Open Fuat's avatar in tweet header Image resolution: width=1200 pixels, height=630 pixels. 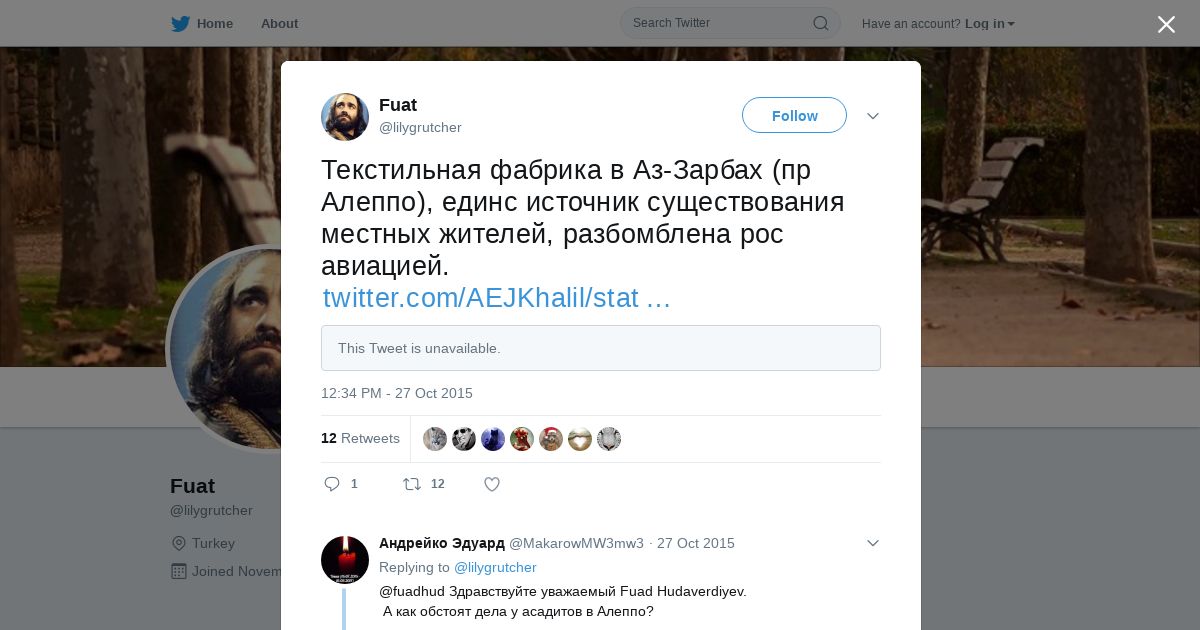pos(345,117)
